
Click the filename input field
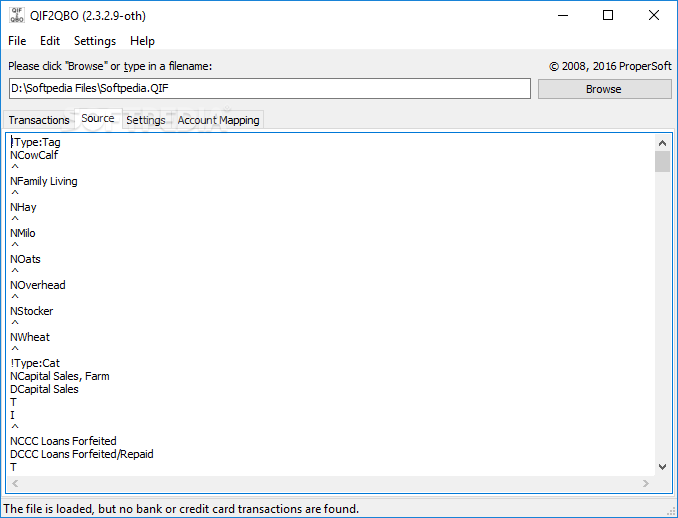coord(269,89)
